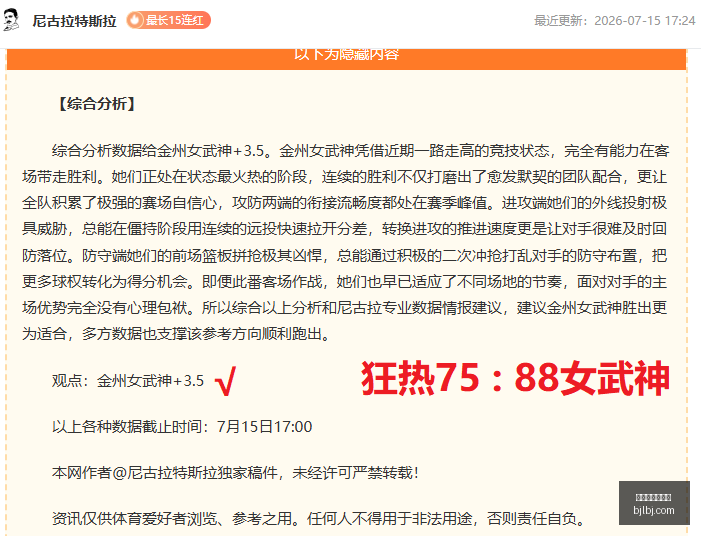Select the flame icon in the streak badge
701x536 pixels.
(135, 20)
